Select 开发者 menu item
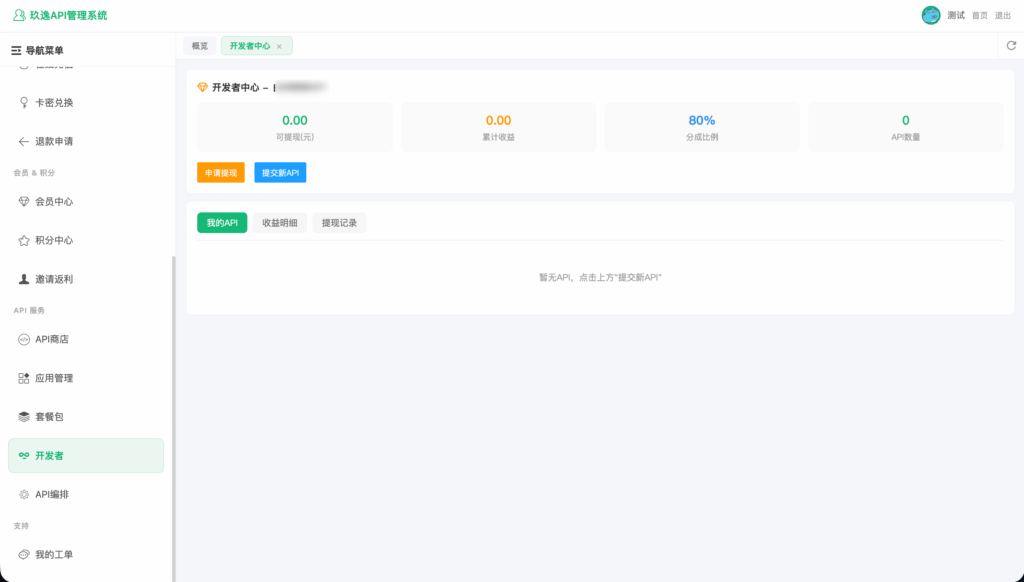Viewport: 1024px width, 582px height. point(86,455)
